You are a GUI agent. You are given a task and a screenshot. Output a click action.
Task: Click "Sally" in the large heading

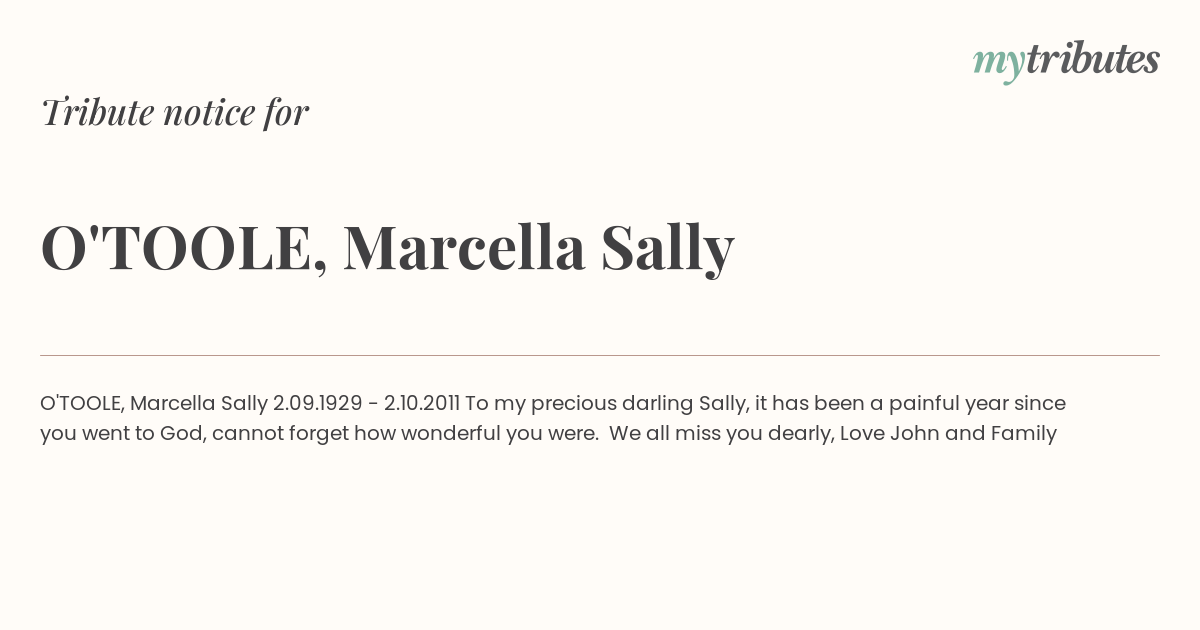tap(667, 248)
